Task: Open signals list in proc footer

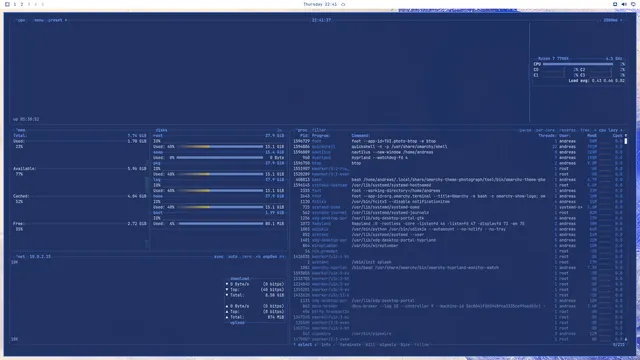Action: click(x=388, y=345)
